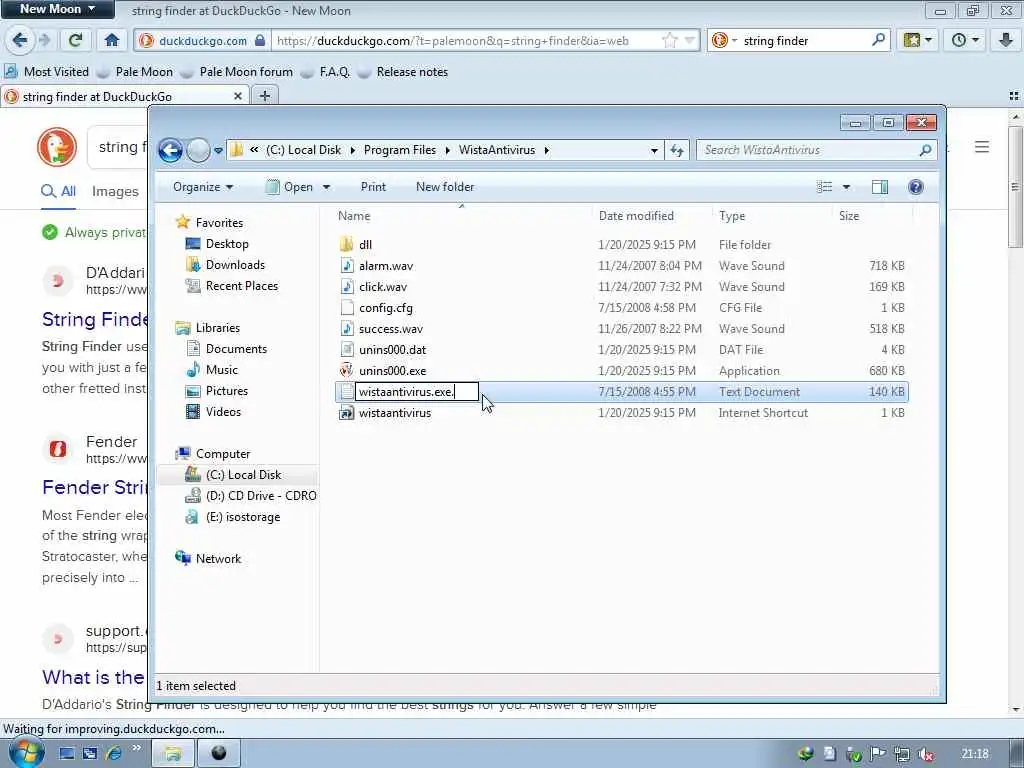The width and height of the screenshot is (1024, 768).
Task: Open the New Moon application menu
Action: 57,9
